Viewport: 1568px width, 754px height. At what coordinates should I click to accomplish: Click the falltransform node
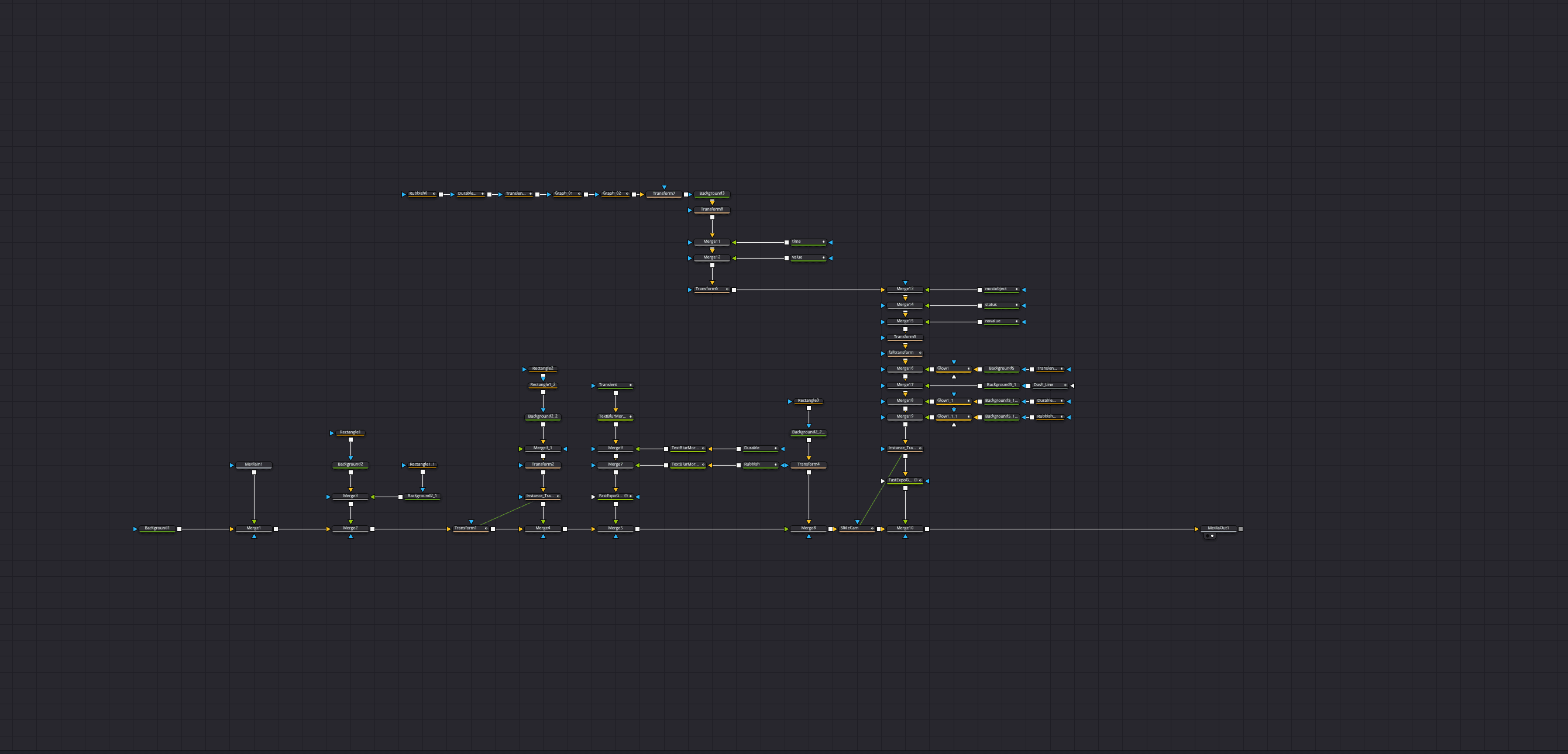pyautogui.click(x=902, y=353)
